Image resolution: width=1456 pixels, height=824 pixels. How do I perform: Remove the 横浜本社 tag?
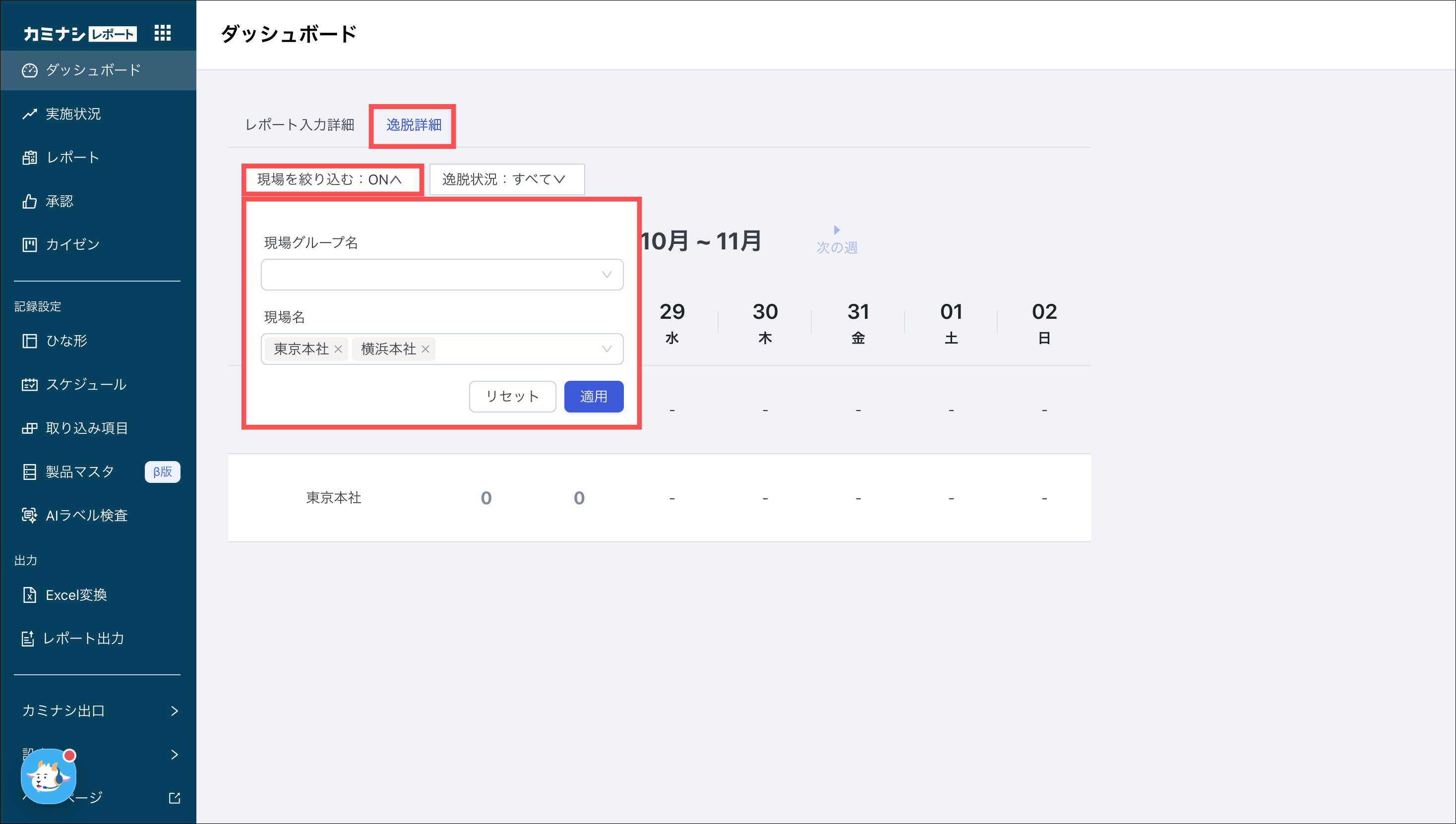coord(425,349)
